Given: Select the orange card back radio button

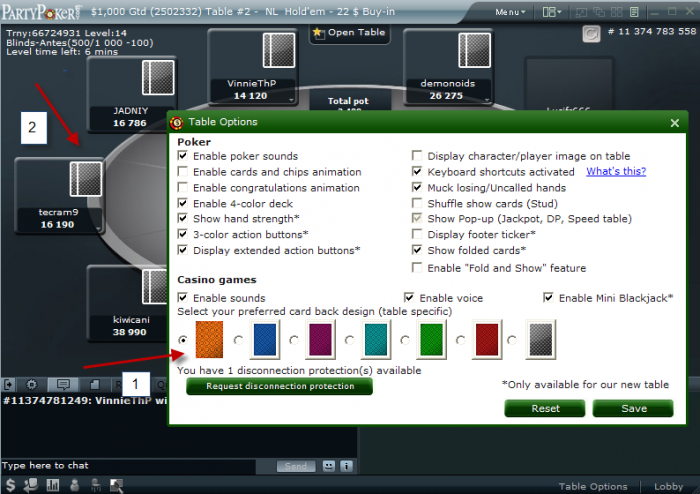Looking at the screenshot, I should tap(183, 340).
